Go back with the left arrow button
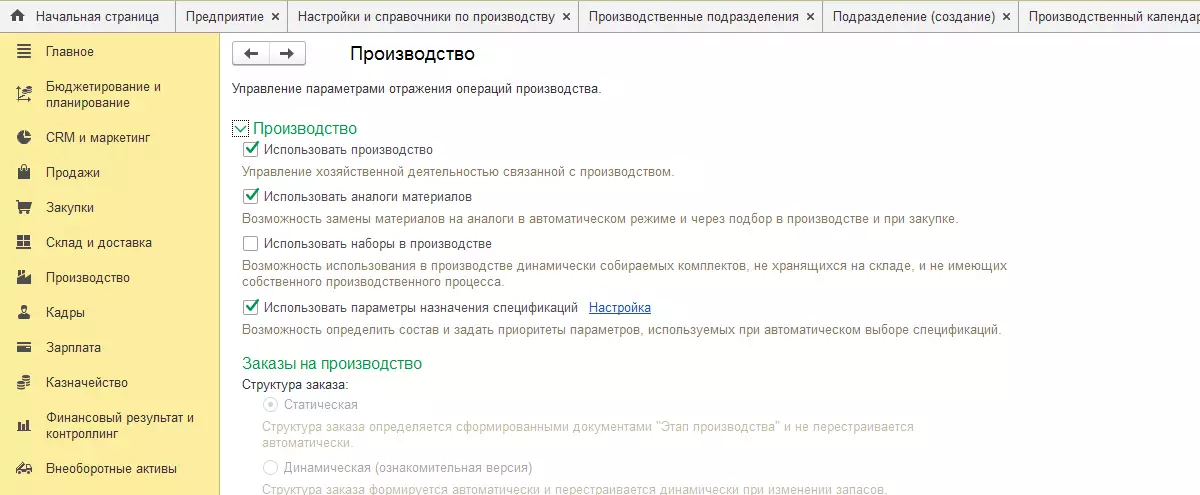The height and width of the screenshot is (495, 1200). (x=250, y=54)
